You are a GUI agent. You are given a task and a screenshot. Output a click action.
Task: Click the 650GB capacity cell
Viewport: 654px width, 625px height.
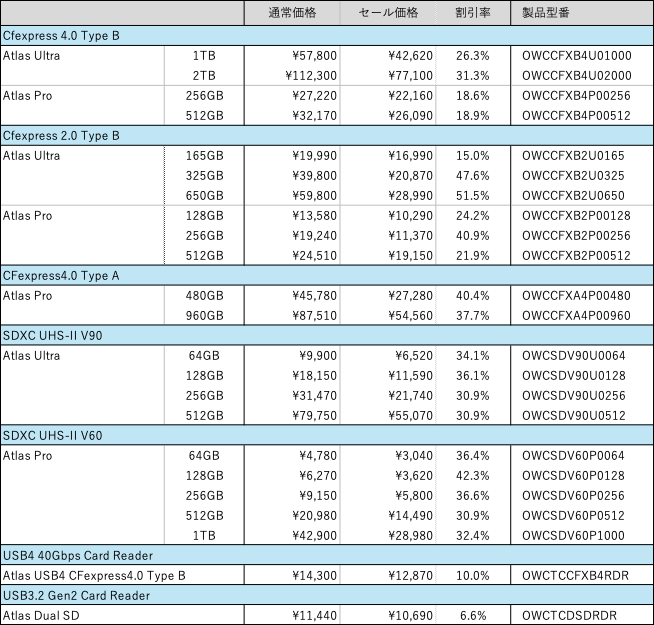[x=204, y=196]
